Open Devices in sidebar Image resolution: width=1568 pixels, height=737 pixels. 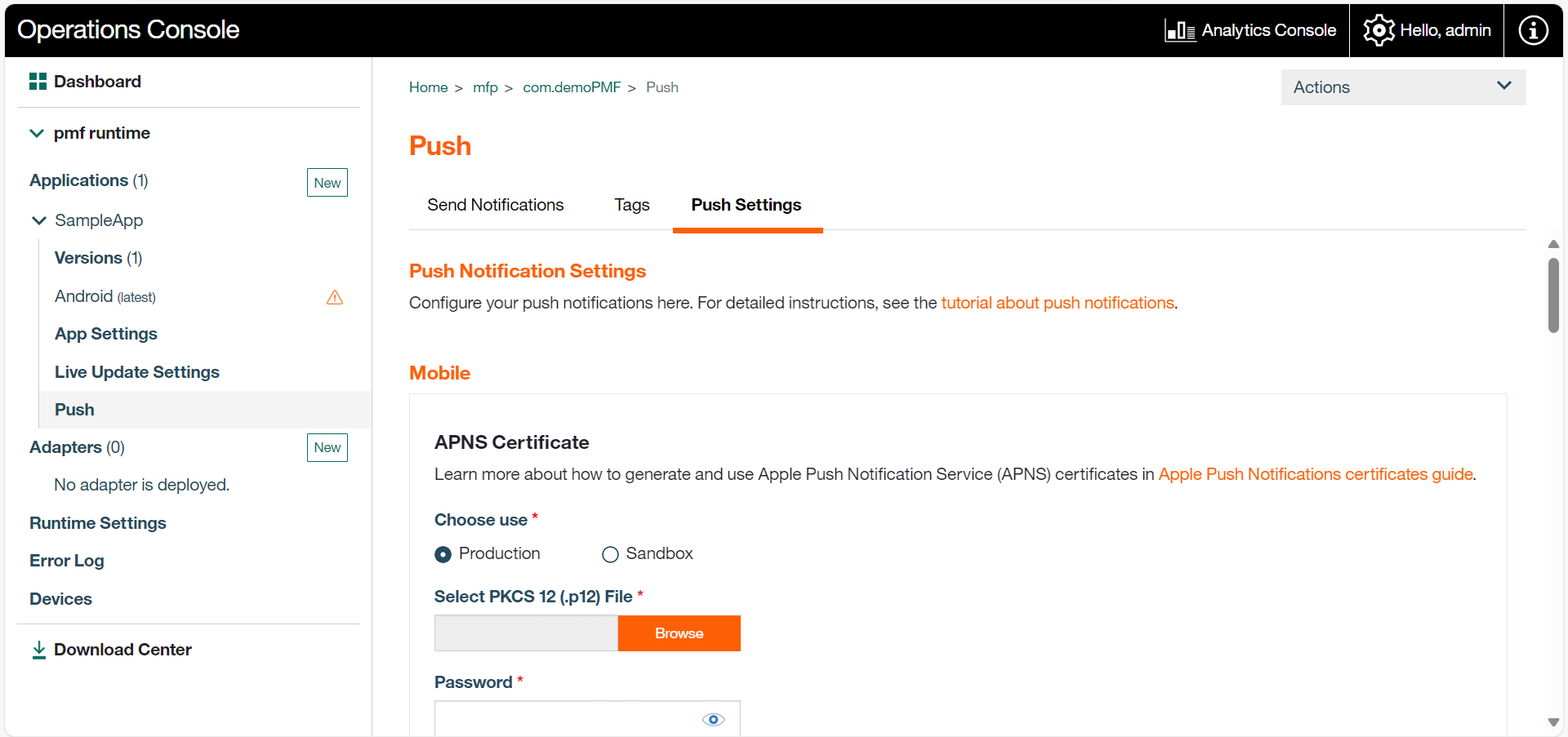60,599
